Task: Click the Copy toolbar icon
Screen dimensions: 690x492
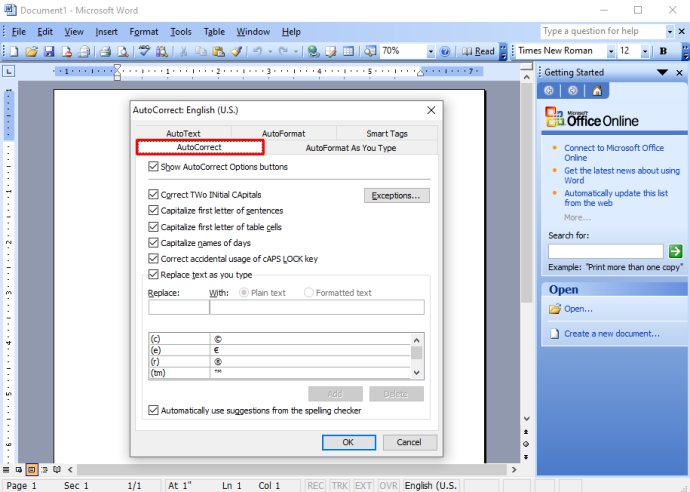Action: (201, 51)
